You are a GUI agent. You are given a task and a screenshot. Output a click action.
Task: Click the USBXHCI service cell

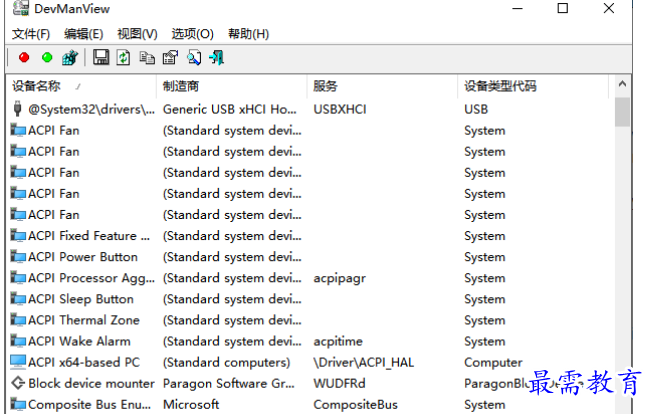click(x=340, y=109)
